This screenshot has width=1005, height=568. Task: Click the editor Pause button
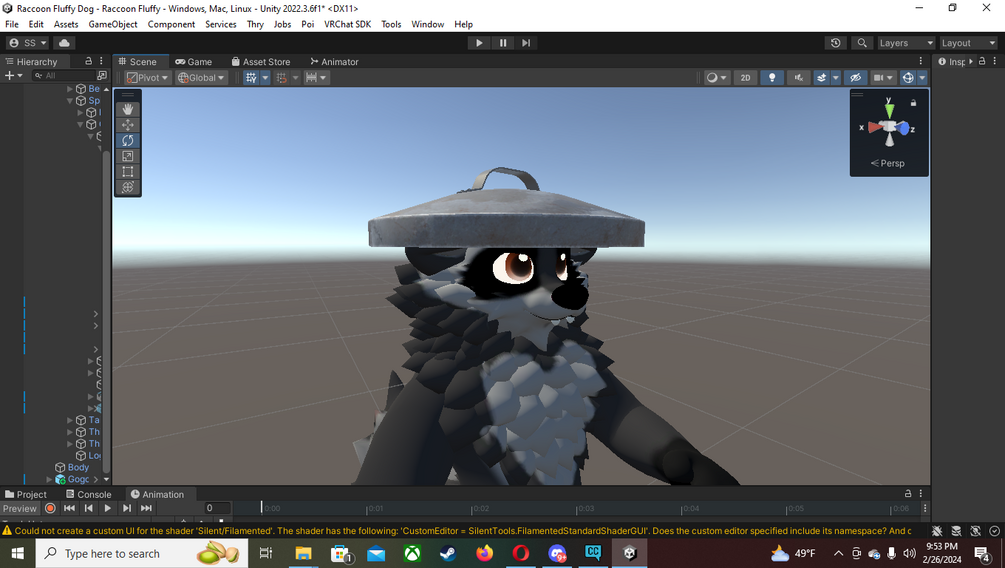click(x=502, y=43)
